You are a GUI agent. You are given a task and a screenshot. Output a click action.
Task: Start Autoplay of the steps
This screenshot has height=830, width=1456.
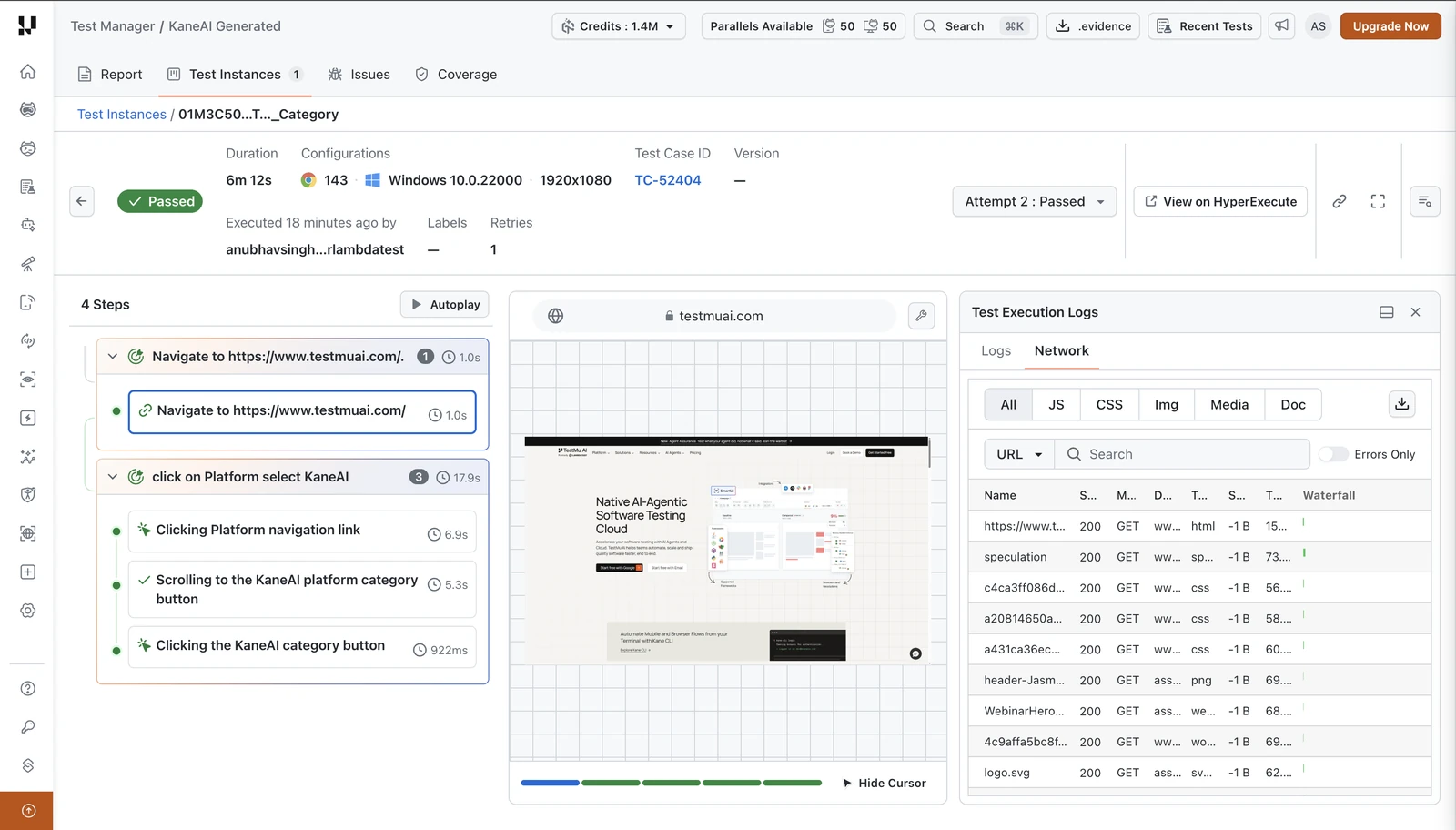pos(445,304)
